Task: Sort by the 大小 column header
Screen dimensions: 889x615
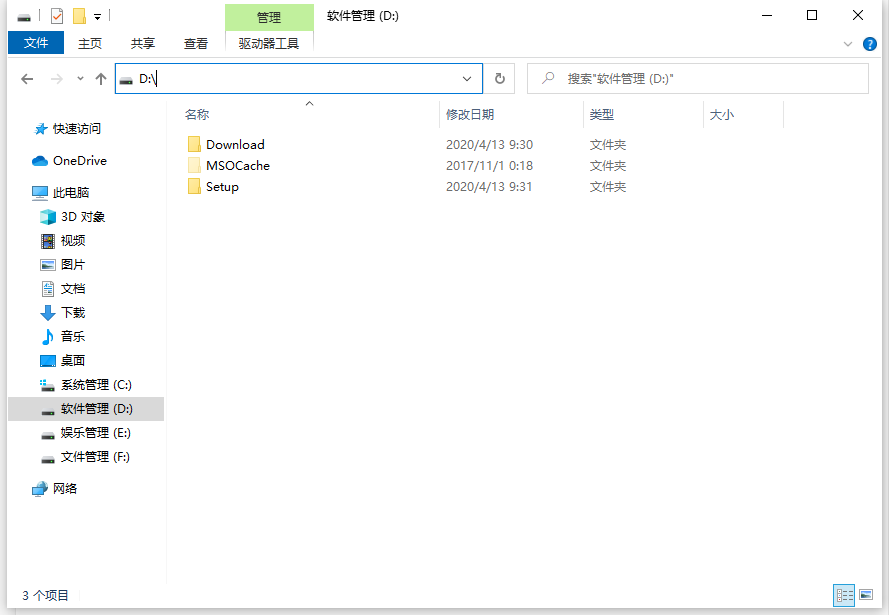Action: 722,114
